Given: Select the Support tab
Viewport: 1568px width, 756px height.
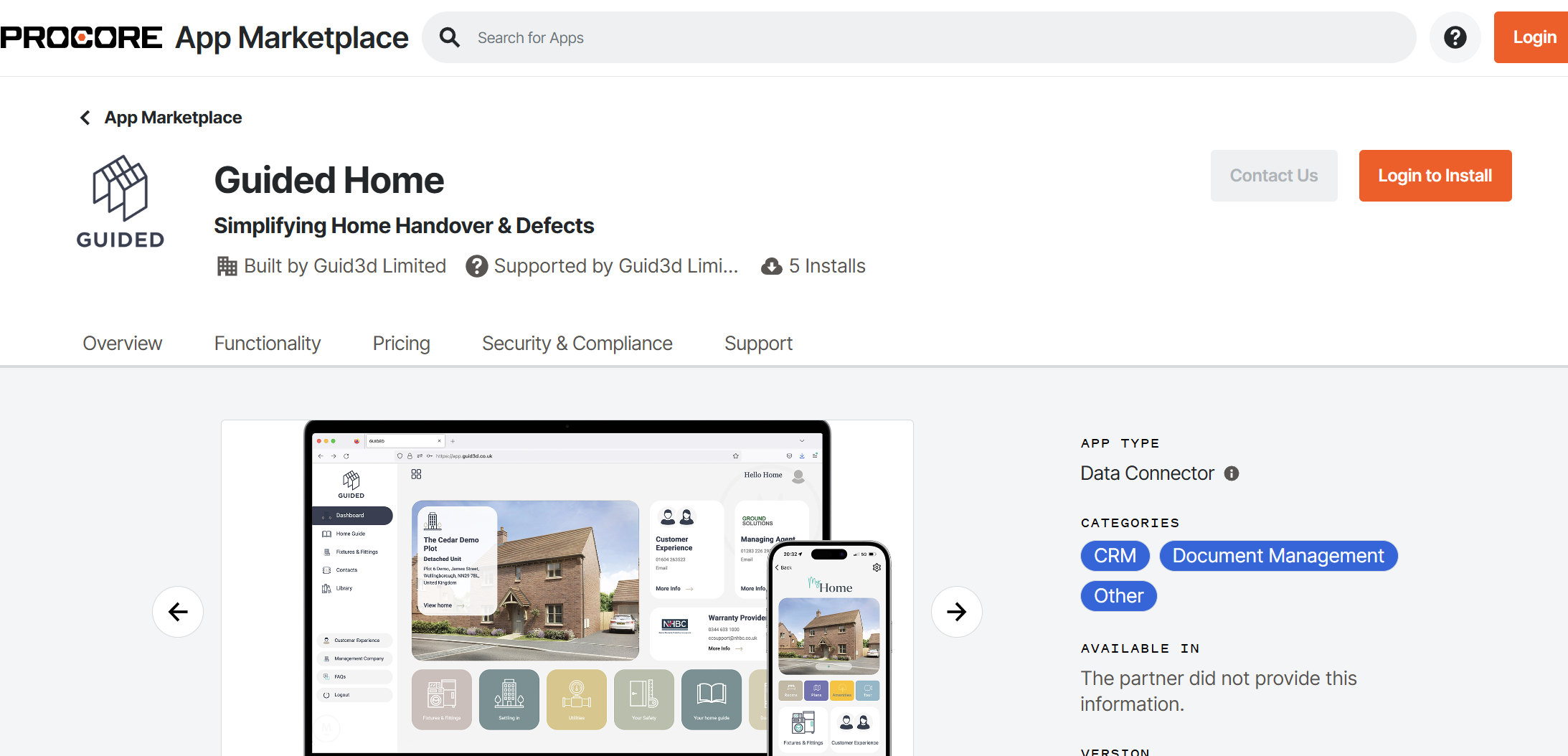Looking at the screenshot, I should tap(758, 344).
